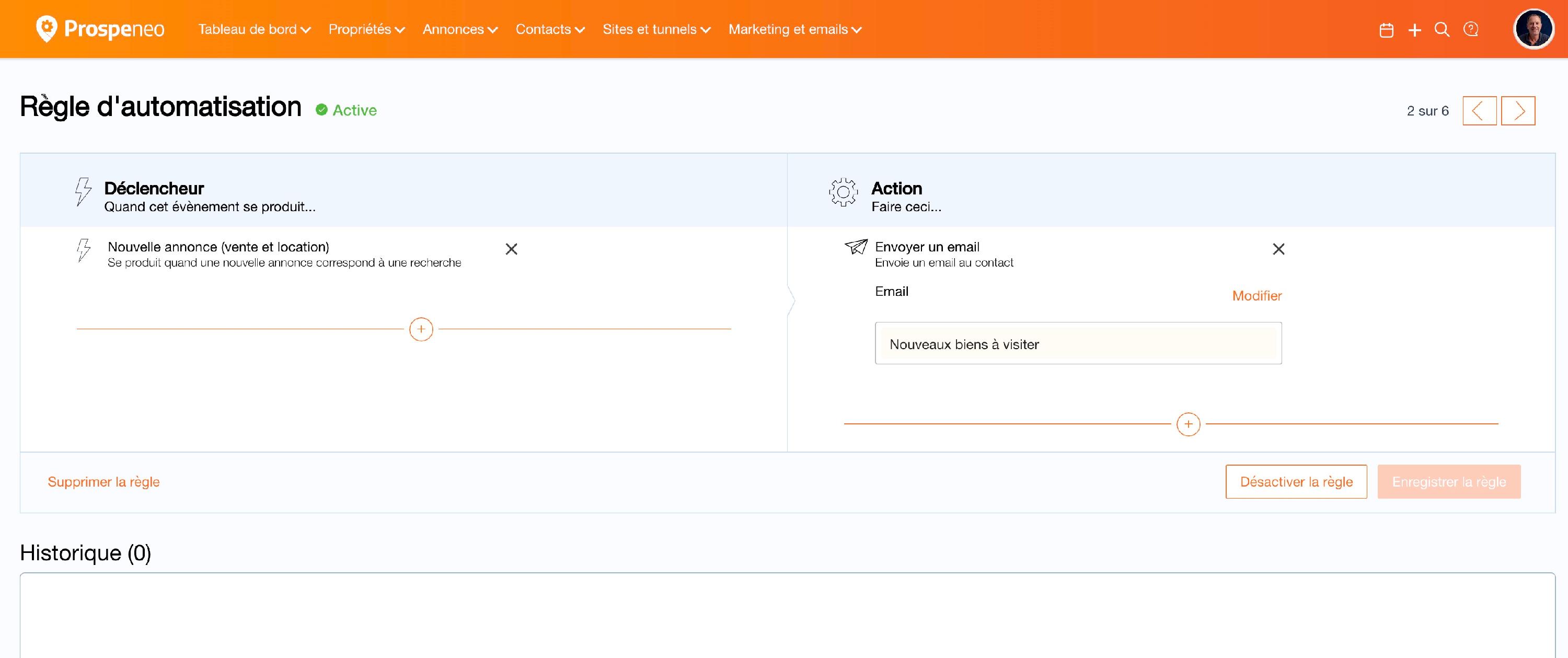Expand the Contacts menu
The width and height of the screenshot is (1568, 658).
(550, 29)
